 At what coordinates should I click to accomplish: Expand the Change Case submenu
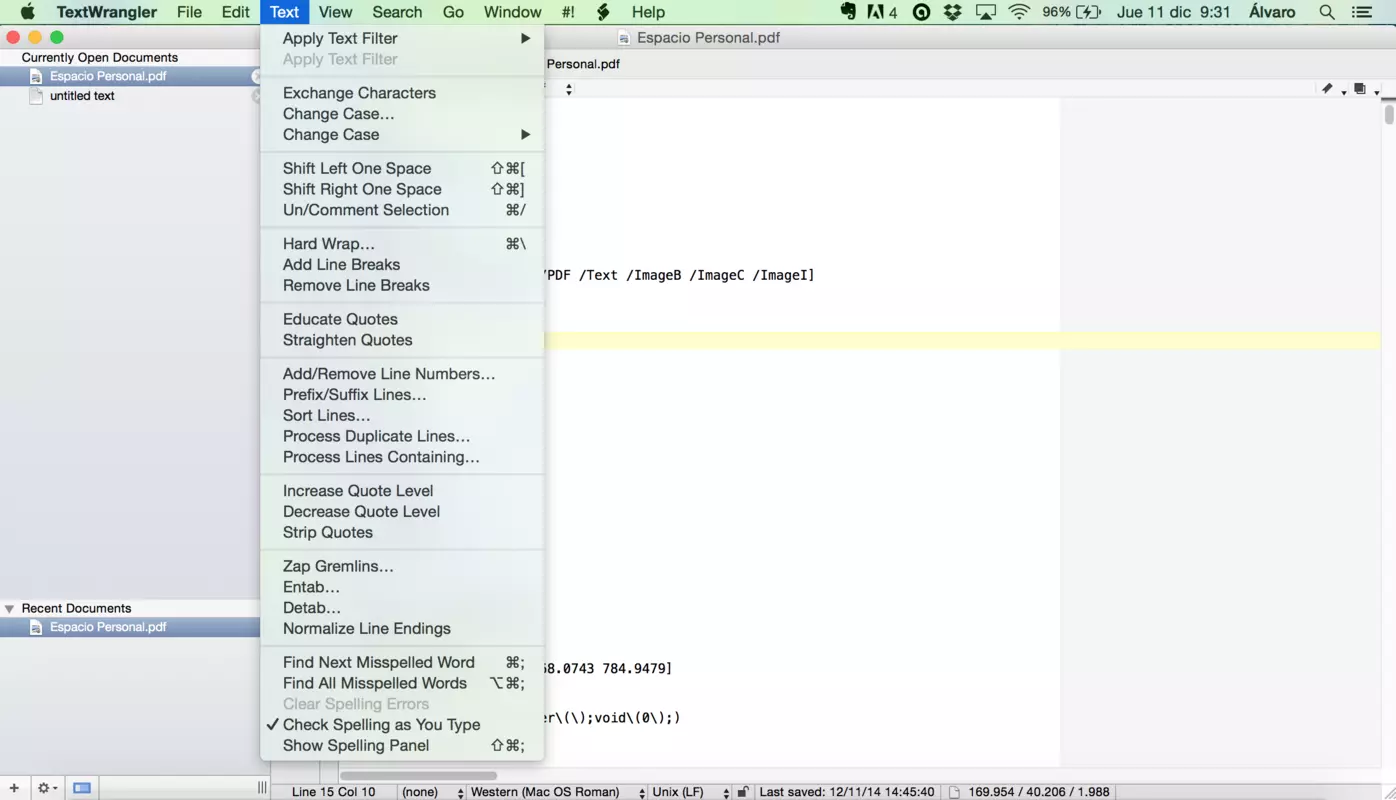402,135
